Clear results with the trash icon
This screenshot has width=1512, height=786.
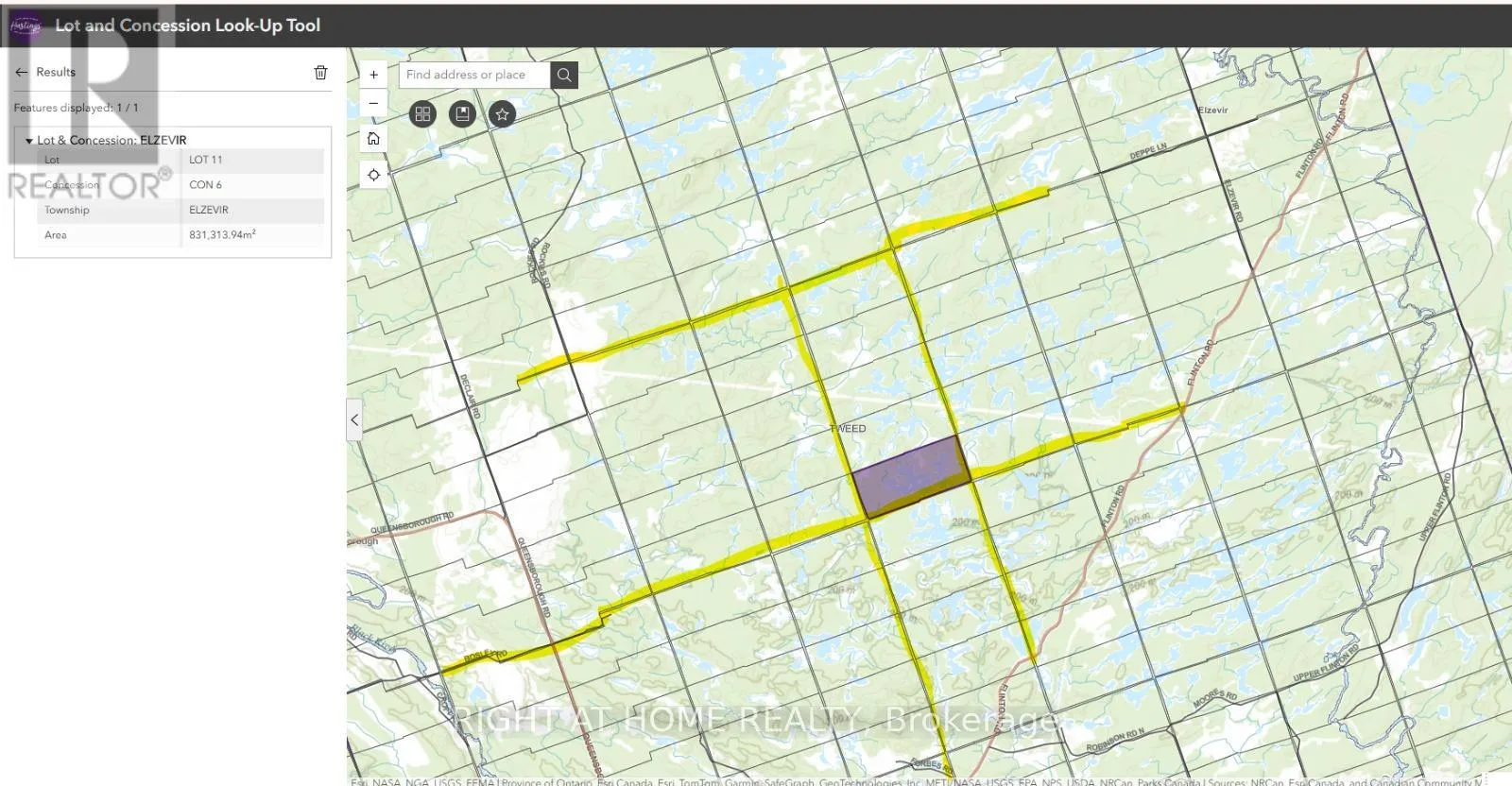pos(320,72)
